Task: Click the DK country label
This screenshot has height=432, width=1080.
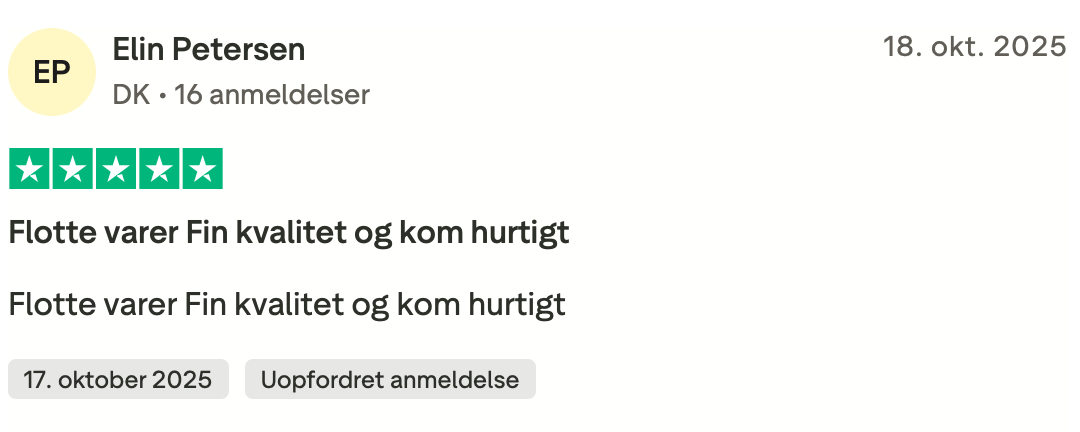Action: 131,95
